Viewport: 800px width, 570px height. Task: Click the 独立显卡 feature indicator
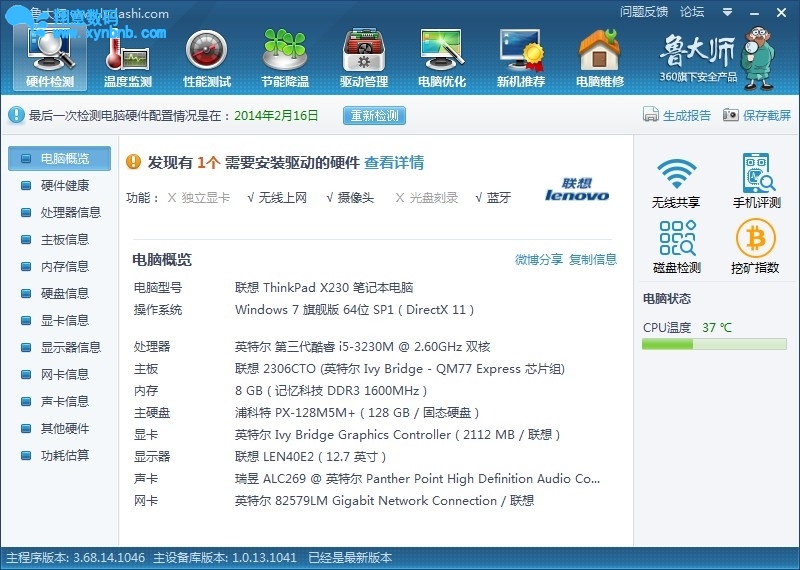pyautogui.click(x=199, y=197)
